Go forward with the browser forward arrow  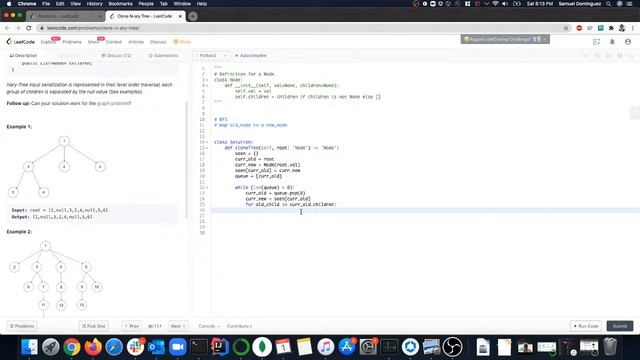click(x=18, y=28)
